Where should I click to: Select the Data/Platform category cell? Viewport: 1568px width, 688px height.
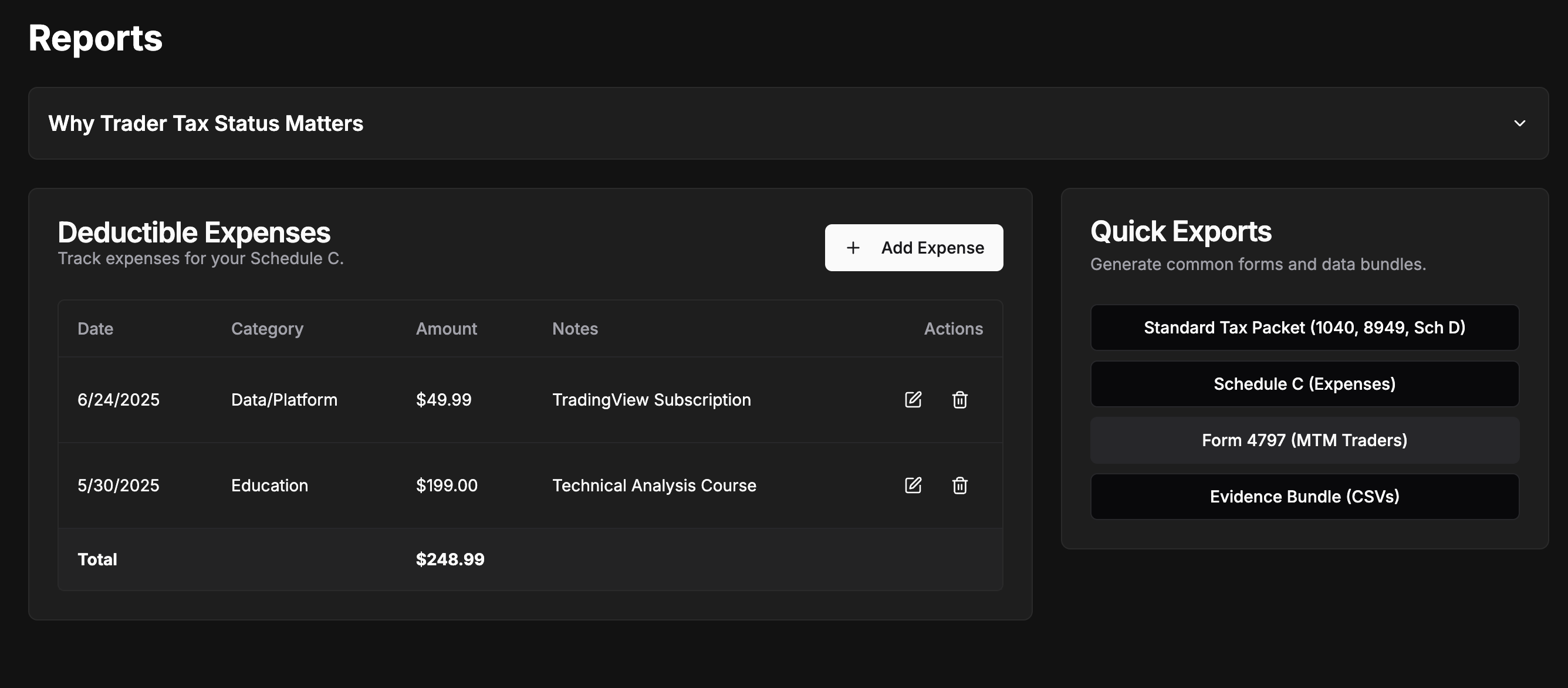point(284,399)
